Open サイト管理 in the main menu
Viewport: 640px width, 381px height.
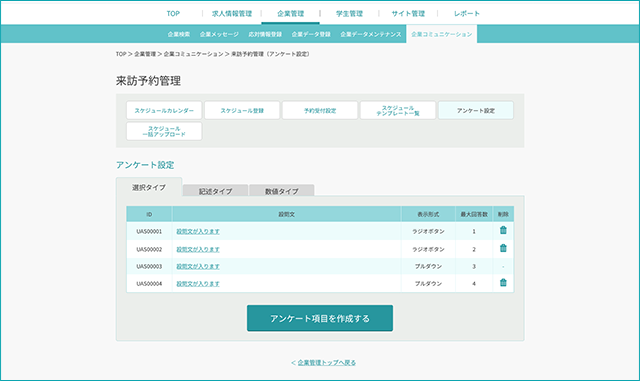(x=408, y=13)
